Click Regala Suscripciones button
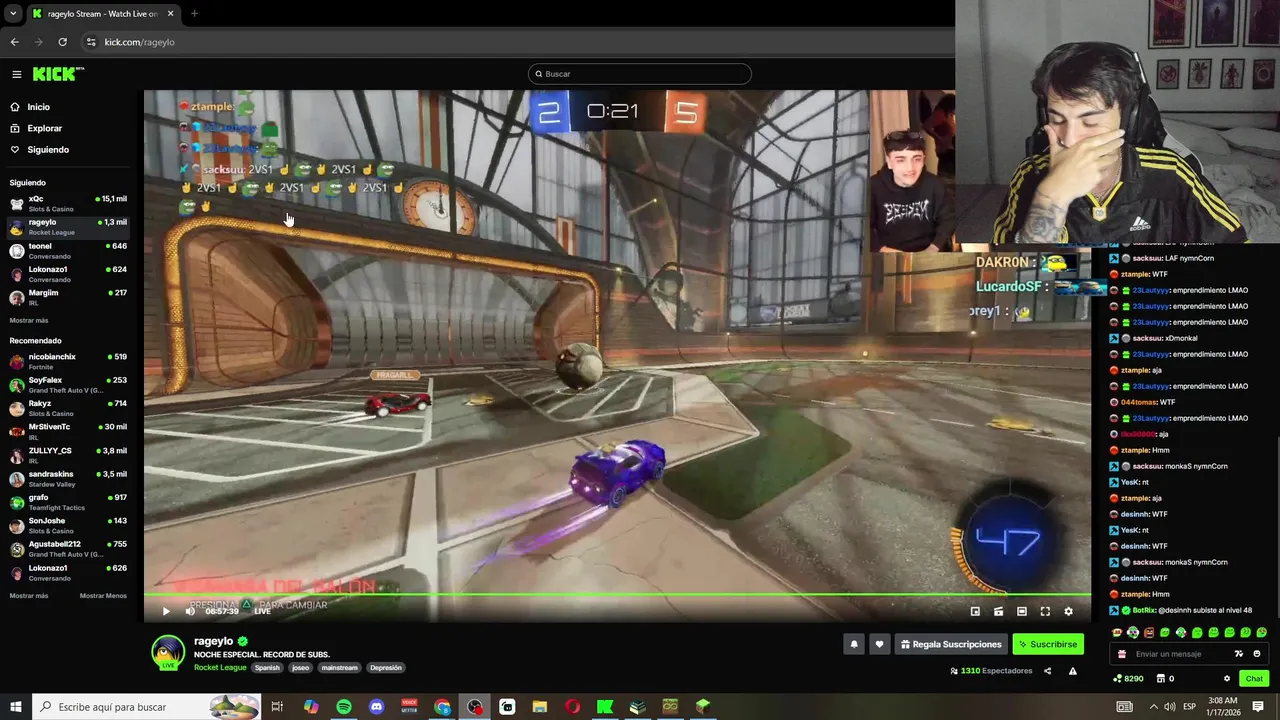The width and height of the screenshot is (1280, 720). pyautogui.click(x=951, y=644)
